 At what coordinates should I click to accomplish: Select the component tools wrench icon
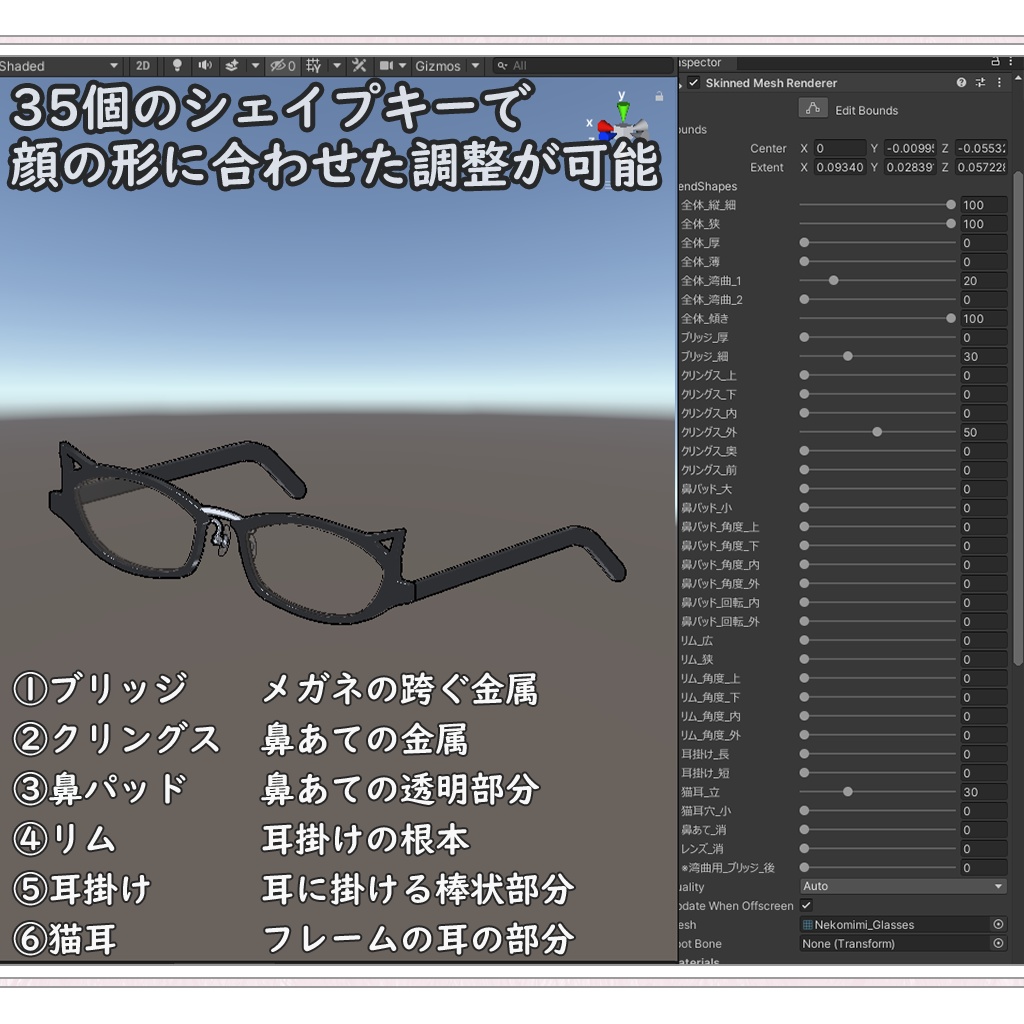click(x=359, y=66)
